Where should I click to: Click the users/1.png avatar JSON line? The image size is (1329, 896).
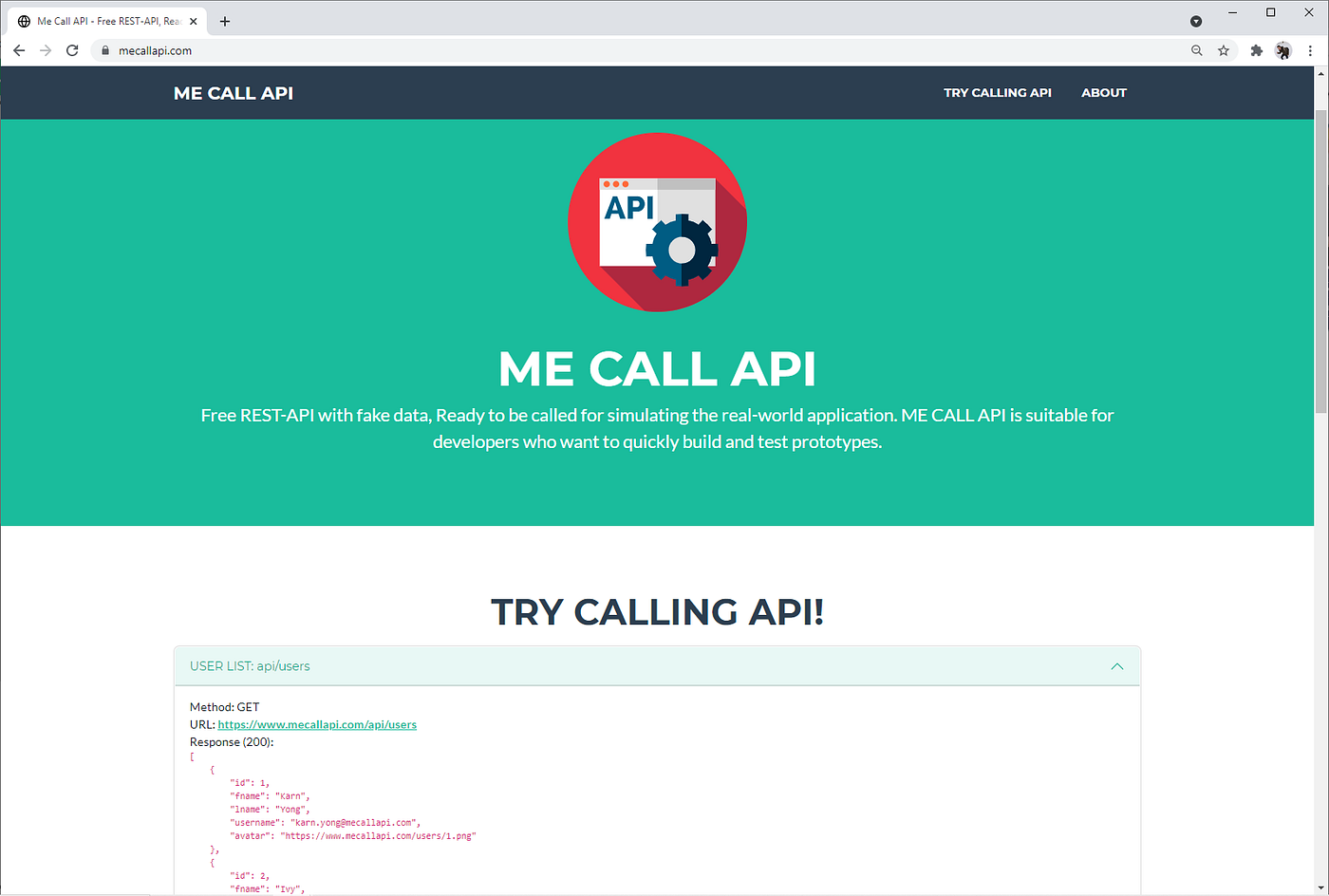tap(352, 836)
